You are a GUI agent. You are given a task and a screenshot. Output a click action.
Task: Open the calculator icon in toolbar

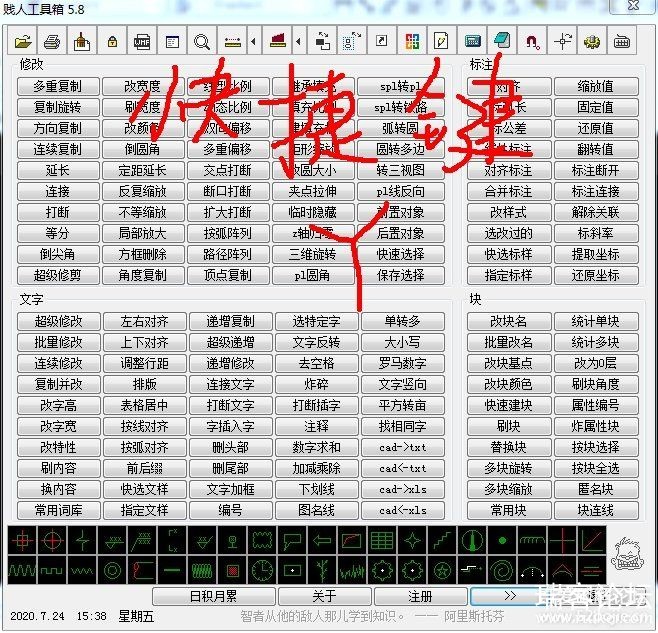tap(473, 41)
